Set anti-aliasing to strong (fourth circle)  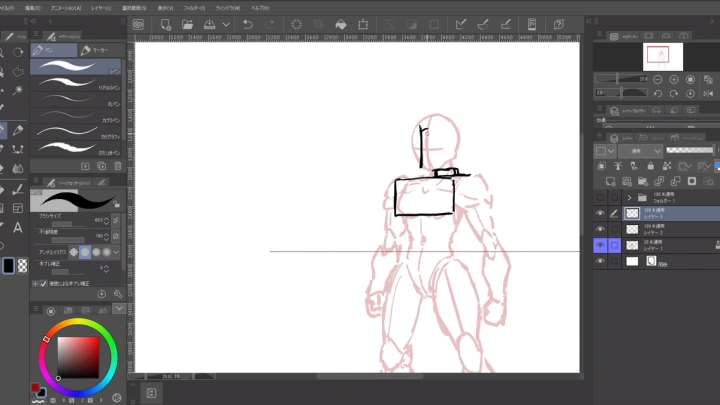click(107, 252)
